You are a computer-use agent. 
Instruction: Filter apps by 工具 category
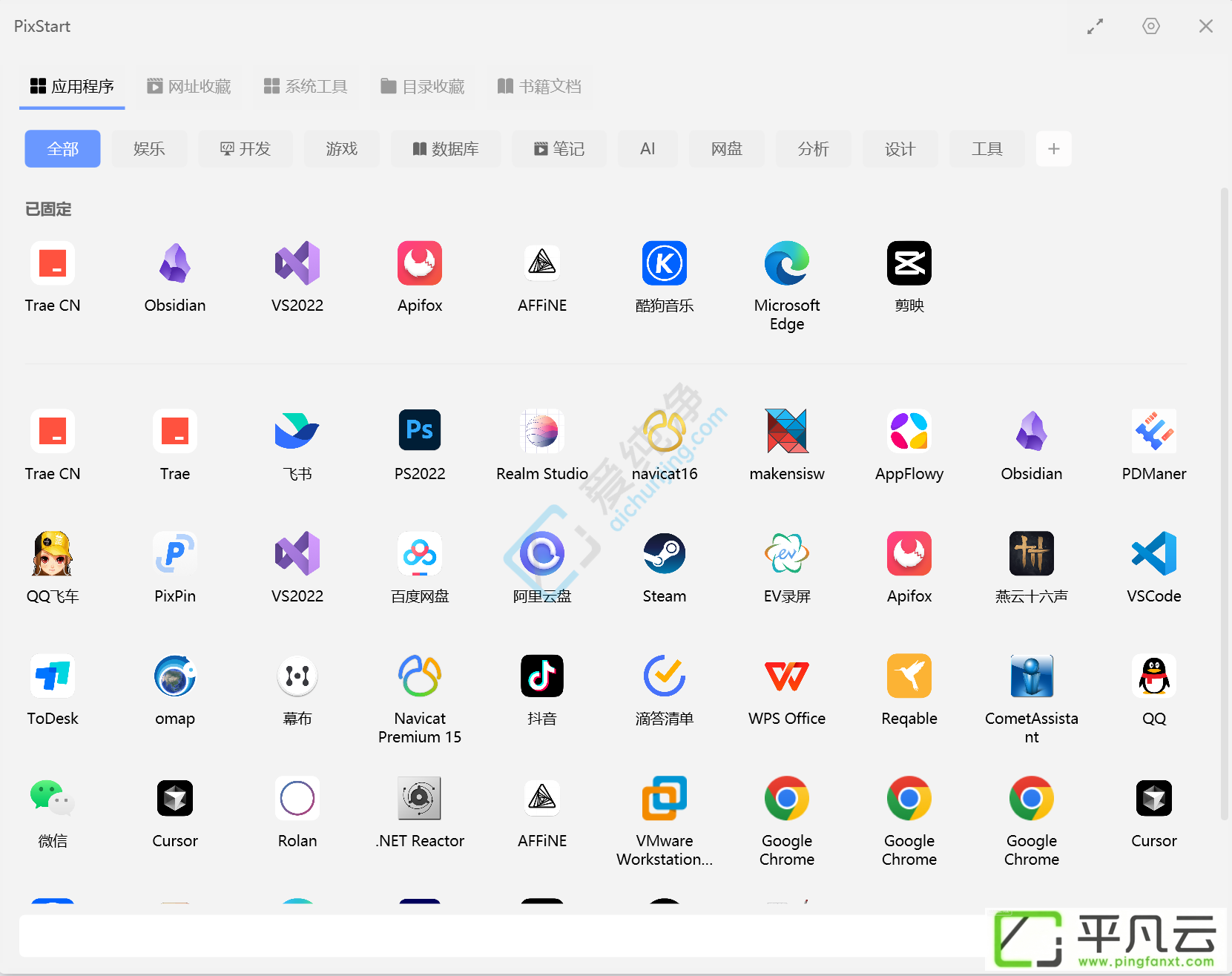987,149
